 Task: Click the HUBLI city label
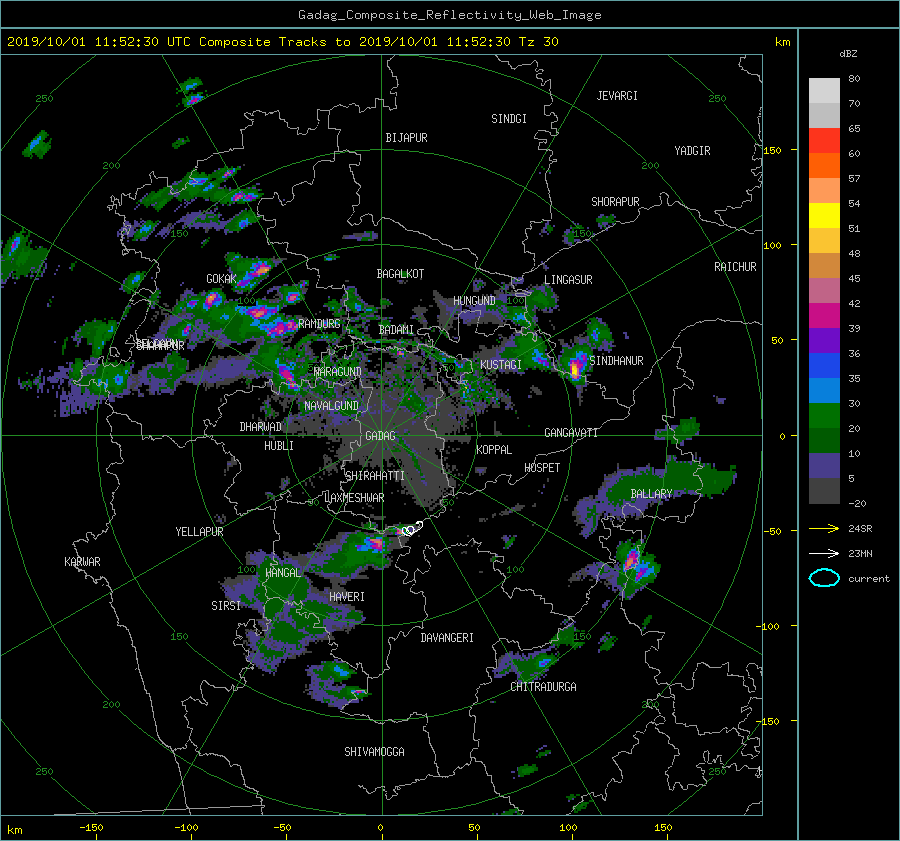tap(279, 446)
